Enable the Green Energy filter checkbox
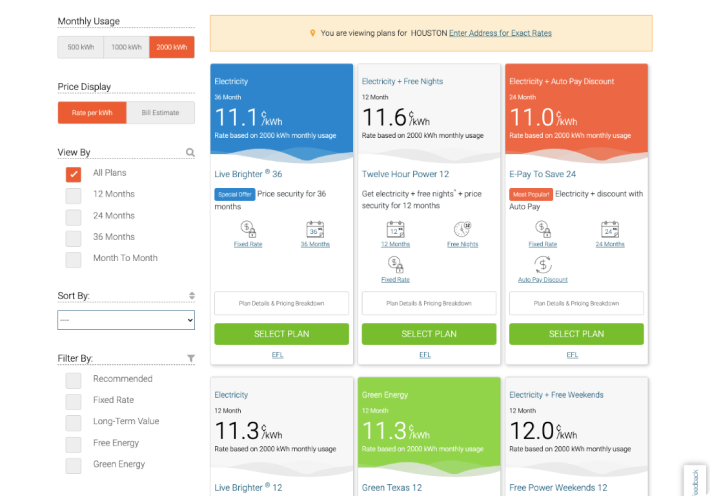The width and height of the screenshot is (710, 496). click(73, 465)
